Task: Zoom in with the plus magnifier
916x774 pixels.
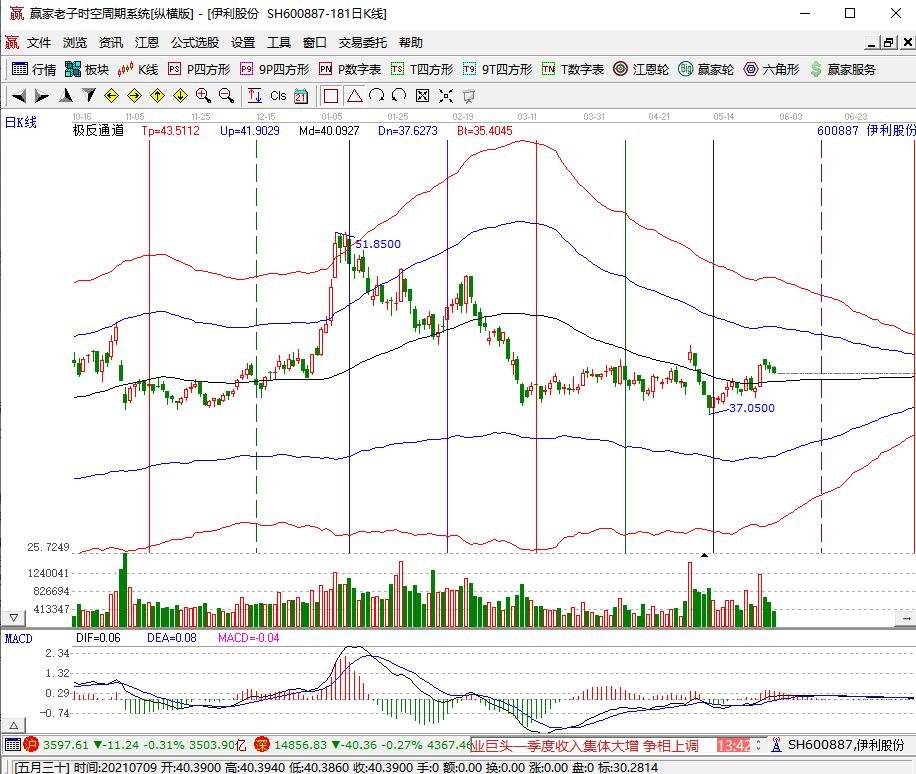Action: pyautogui.click(x=203, y=96)
